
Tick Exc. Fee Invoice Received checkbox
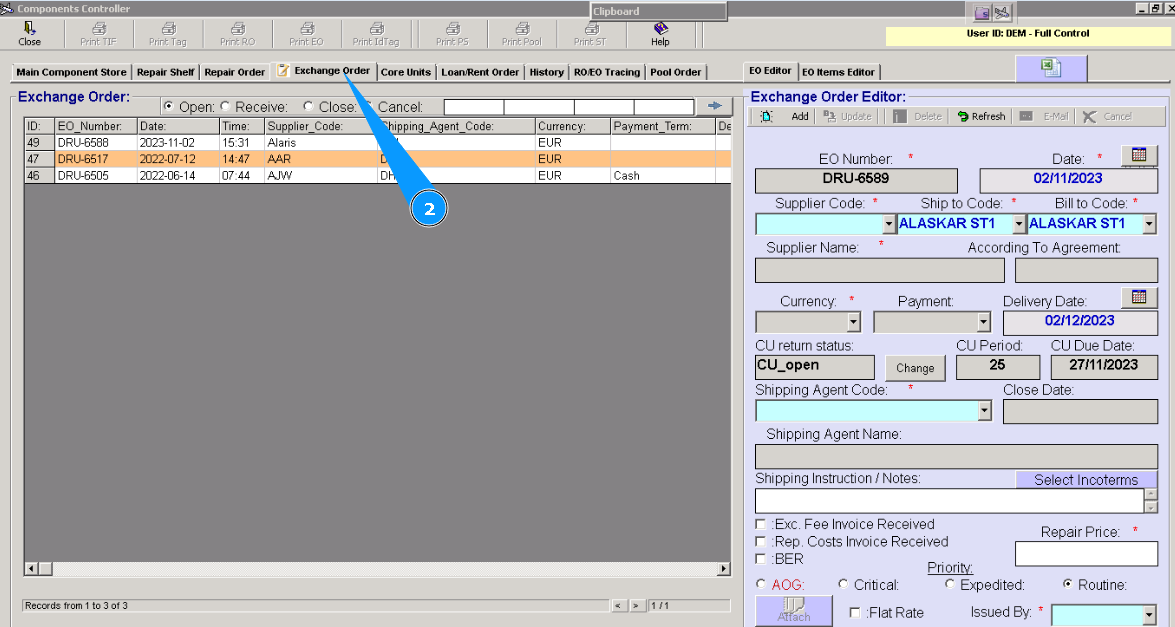click(761, 524)
